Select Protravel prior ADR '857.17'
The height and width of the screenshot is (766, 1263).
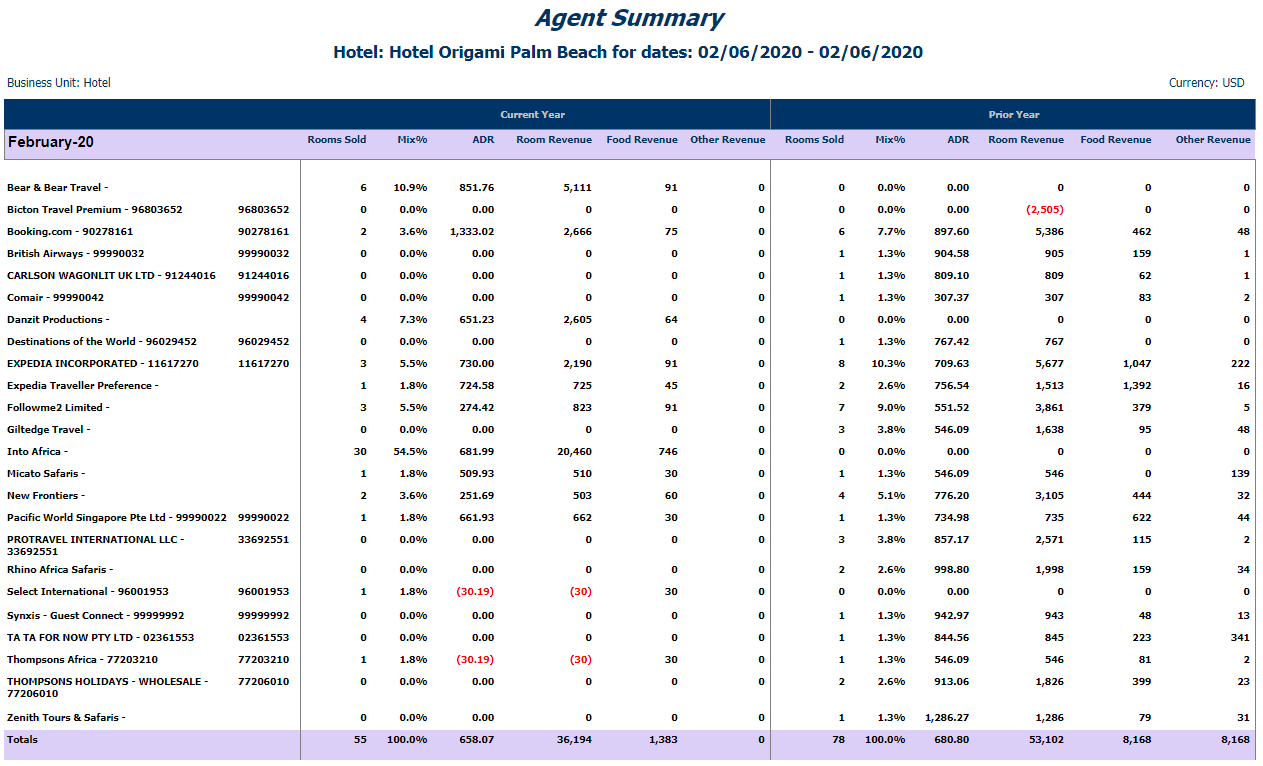950,540
